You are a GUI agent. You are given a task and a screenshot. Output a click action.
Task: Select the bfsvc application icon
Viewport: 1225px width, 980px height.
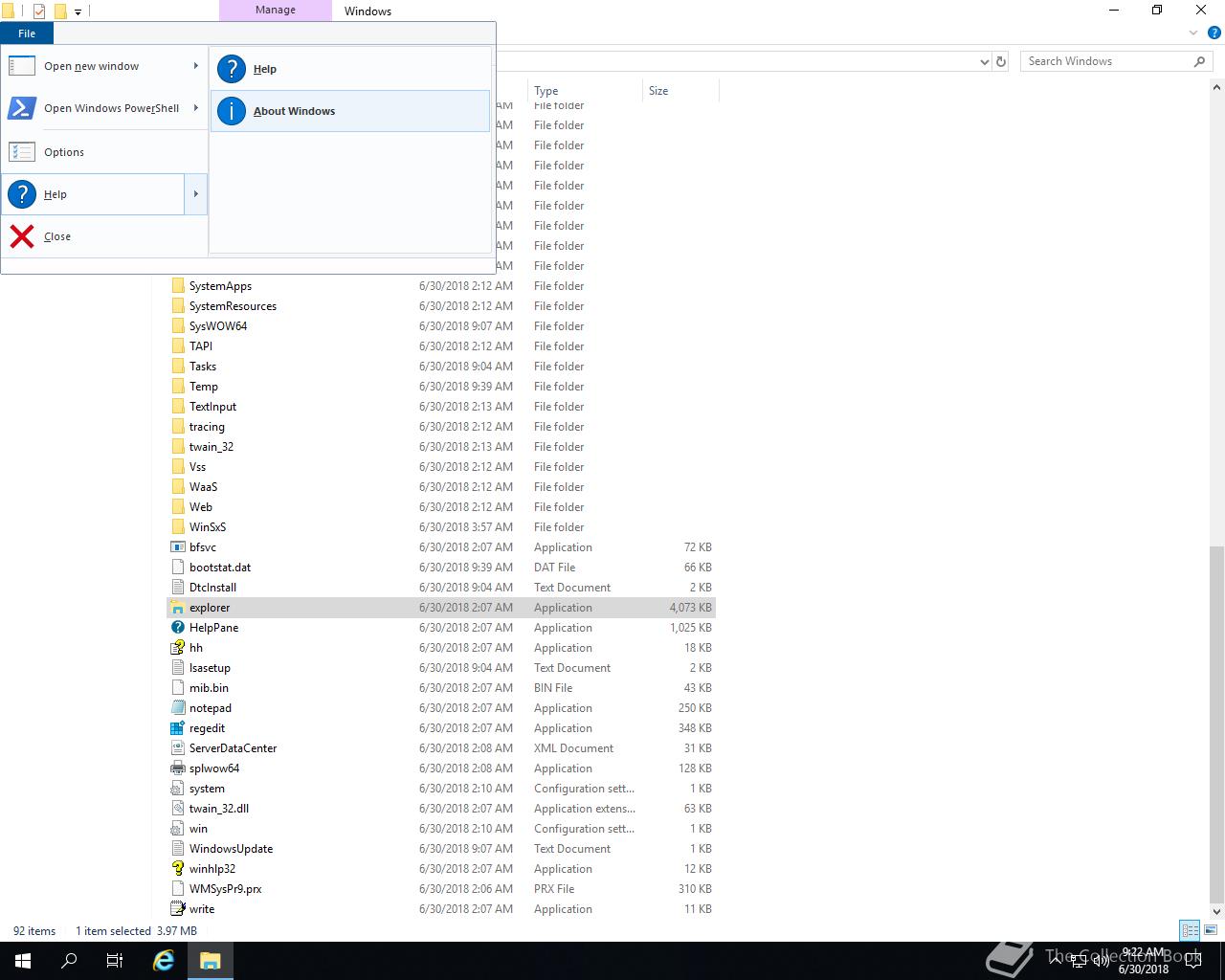(x=178, y=547)
